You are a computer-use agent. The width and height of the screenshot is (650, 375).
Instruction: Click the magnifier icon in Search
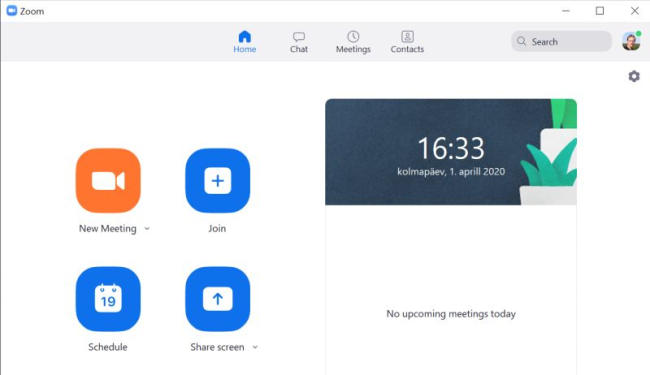tap(521, 41)
